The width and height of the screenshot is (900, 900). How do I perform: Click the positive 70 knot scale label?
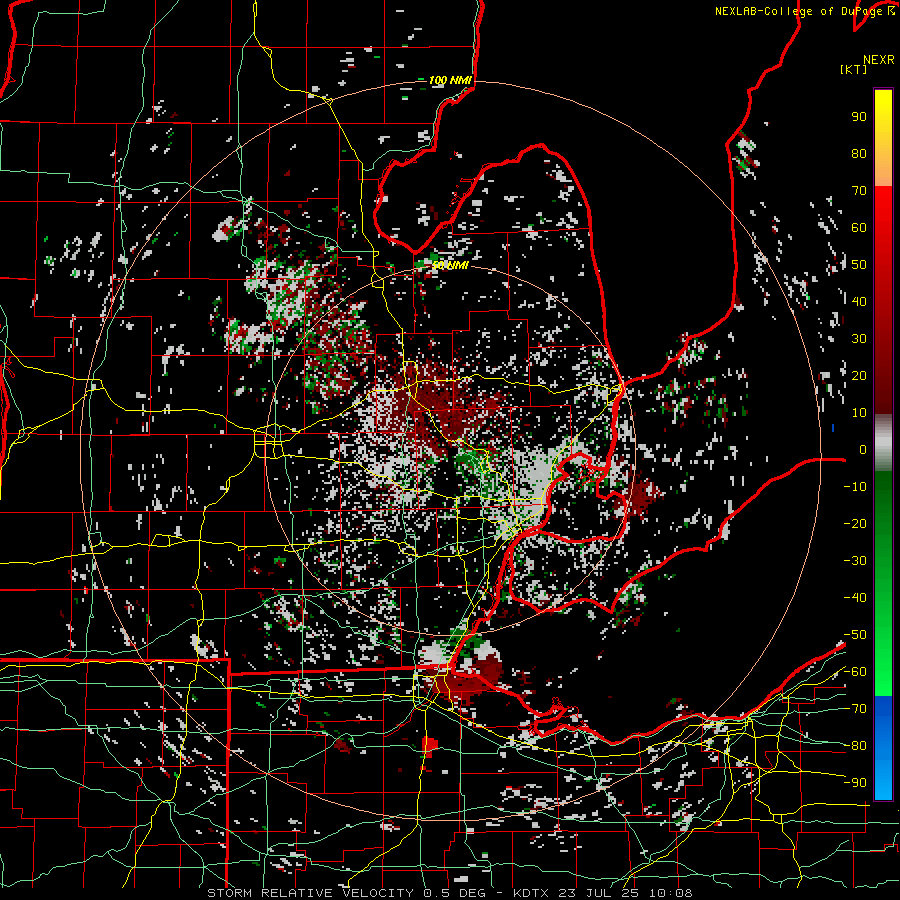pyautogui.click(x=859, y=191)
